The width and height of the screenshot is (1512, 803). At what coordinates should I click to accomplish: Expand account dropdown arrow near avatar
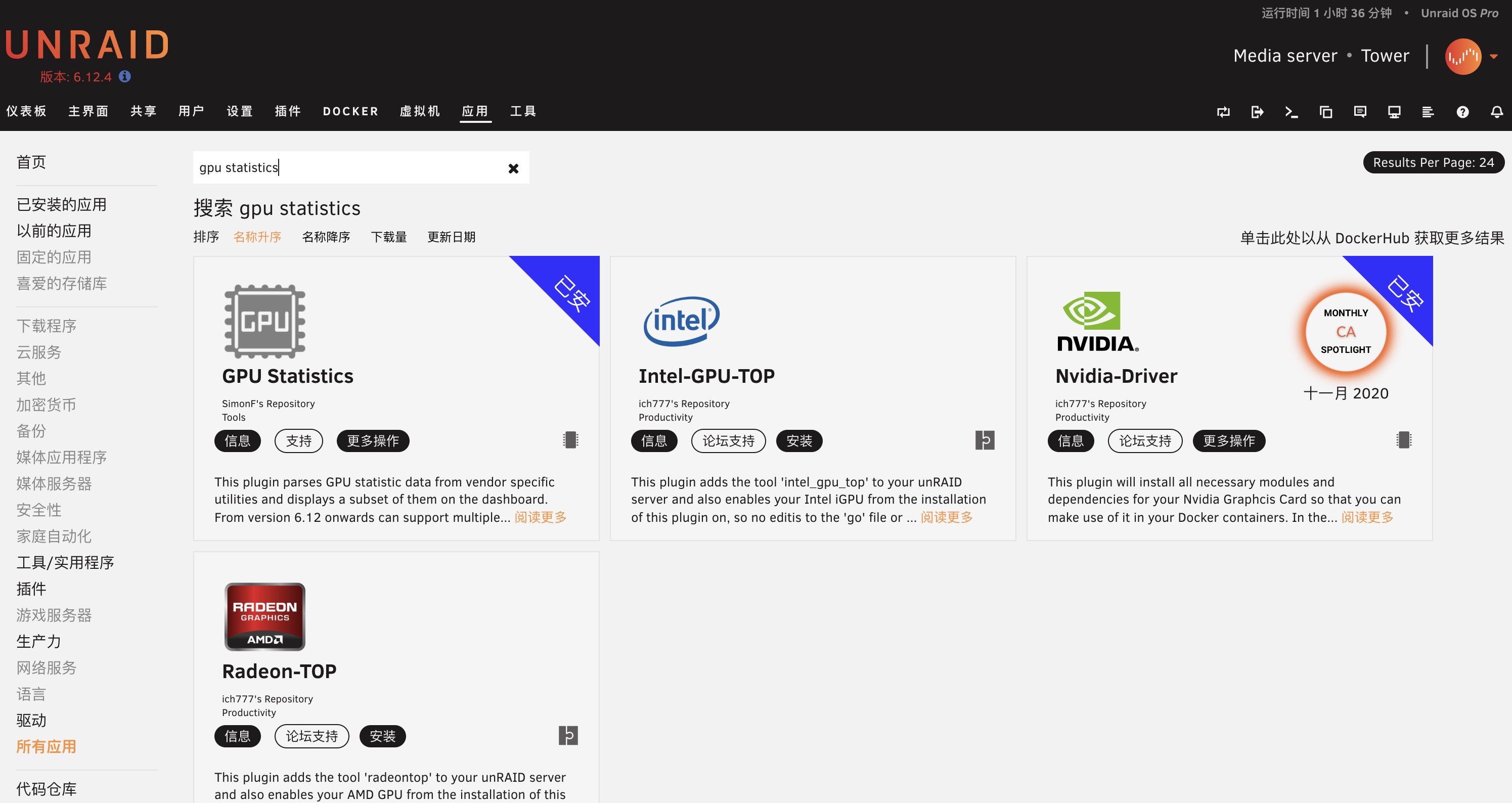[1494, 56]
